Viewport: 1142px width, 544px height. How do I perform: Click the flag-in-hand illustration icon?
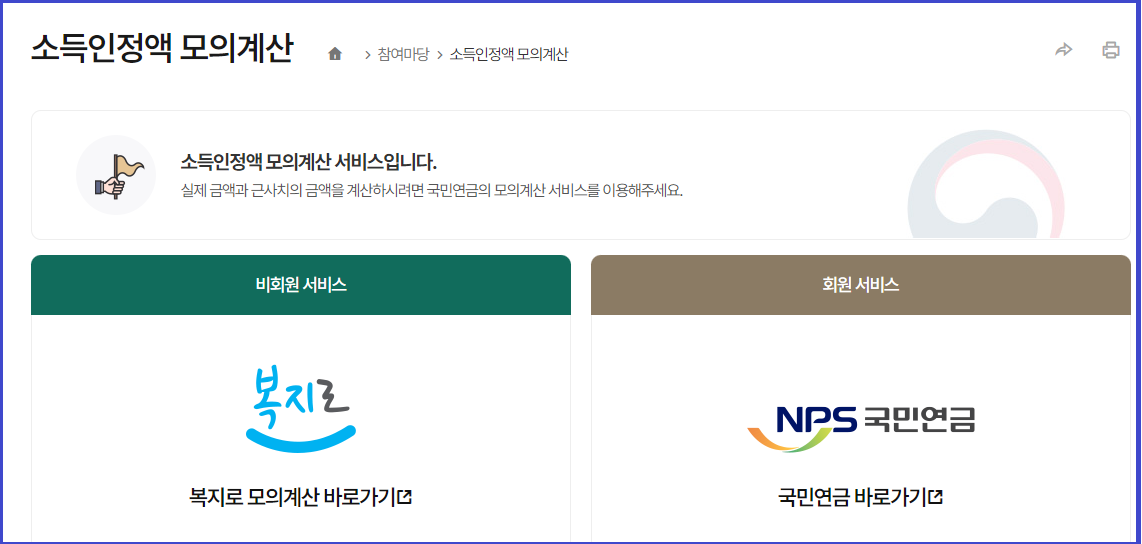click(116, 175)
